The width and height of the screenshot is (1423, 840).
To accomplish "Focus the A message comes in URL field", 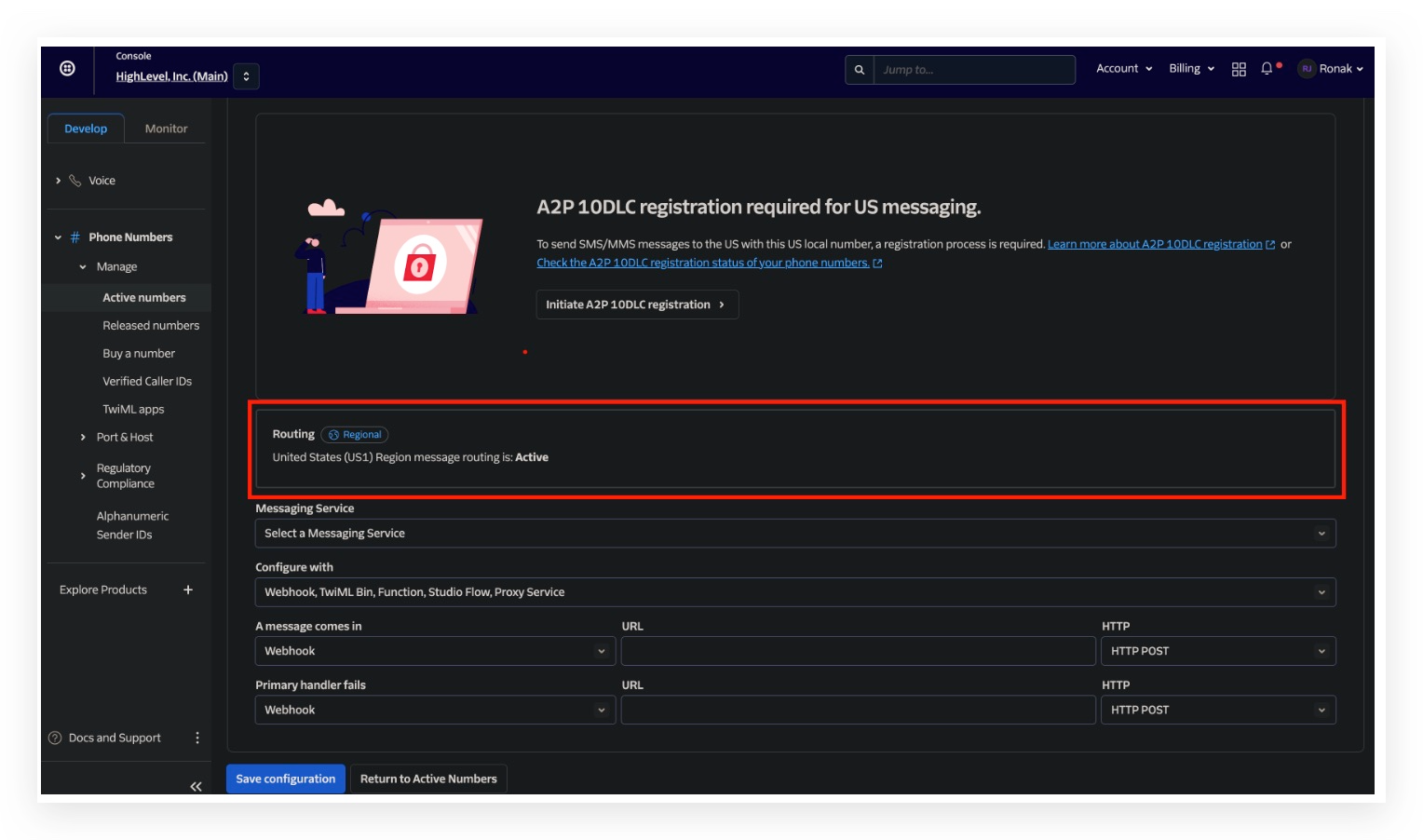I will [x=858, y=651].
